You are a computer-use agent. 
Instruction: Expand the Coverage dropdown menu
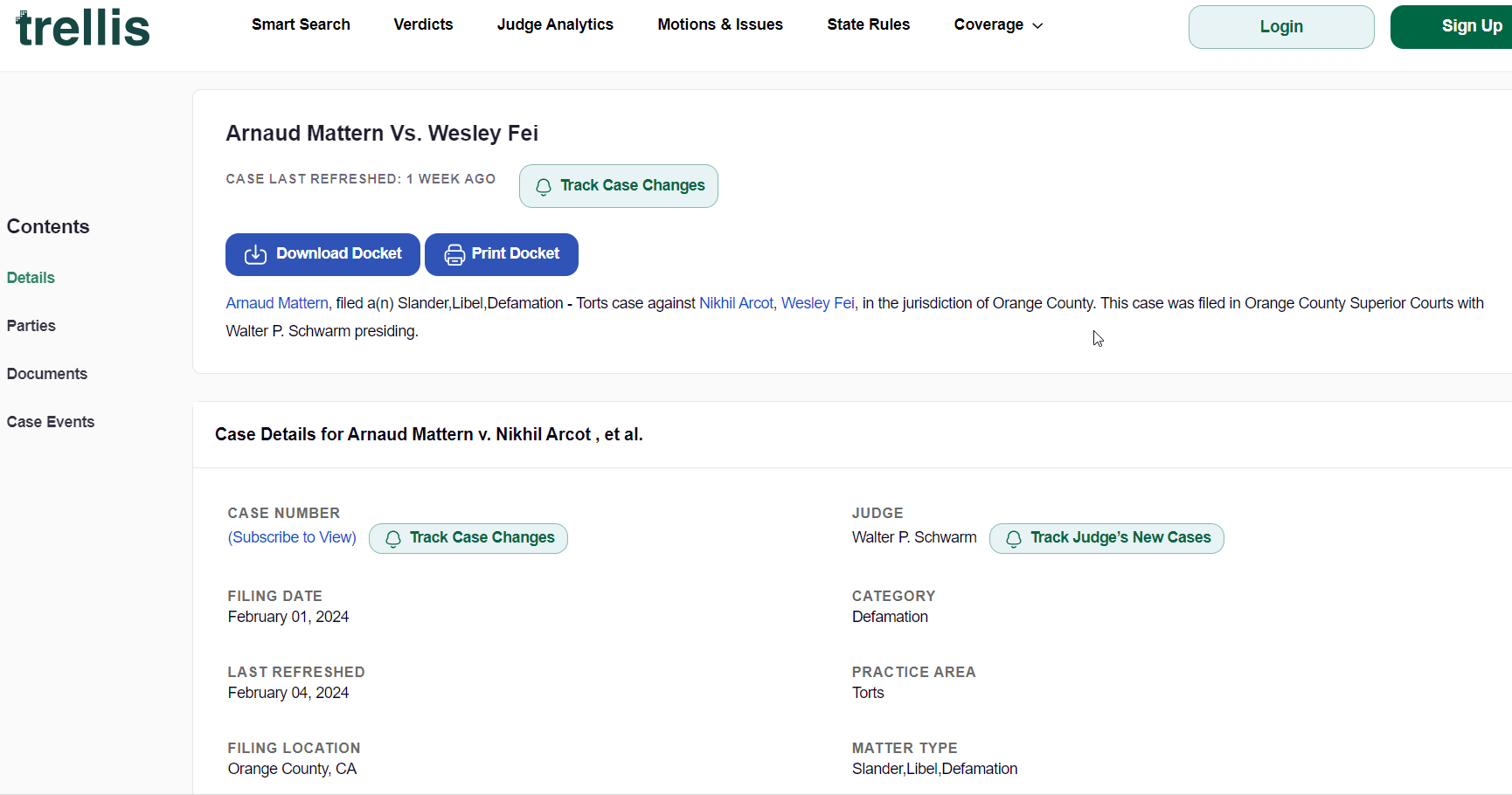click(997, 24)
